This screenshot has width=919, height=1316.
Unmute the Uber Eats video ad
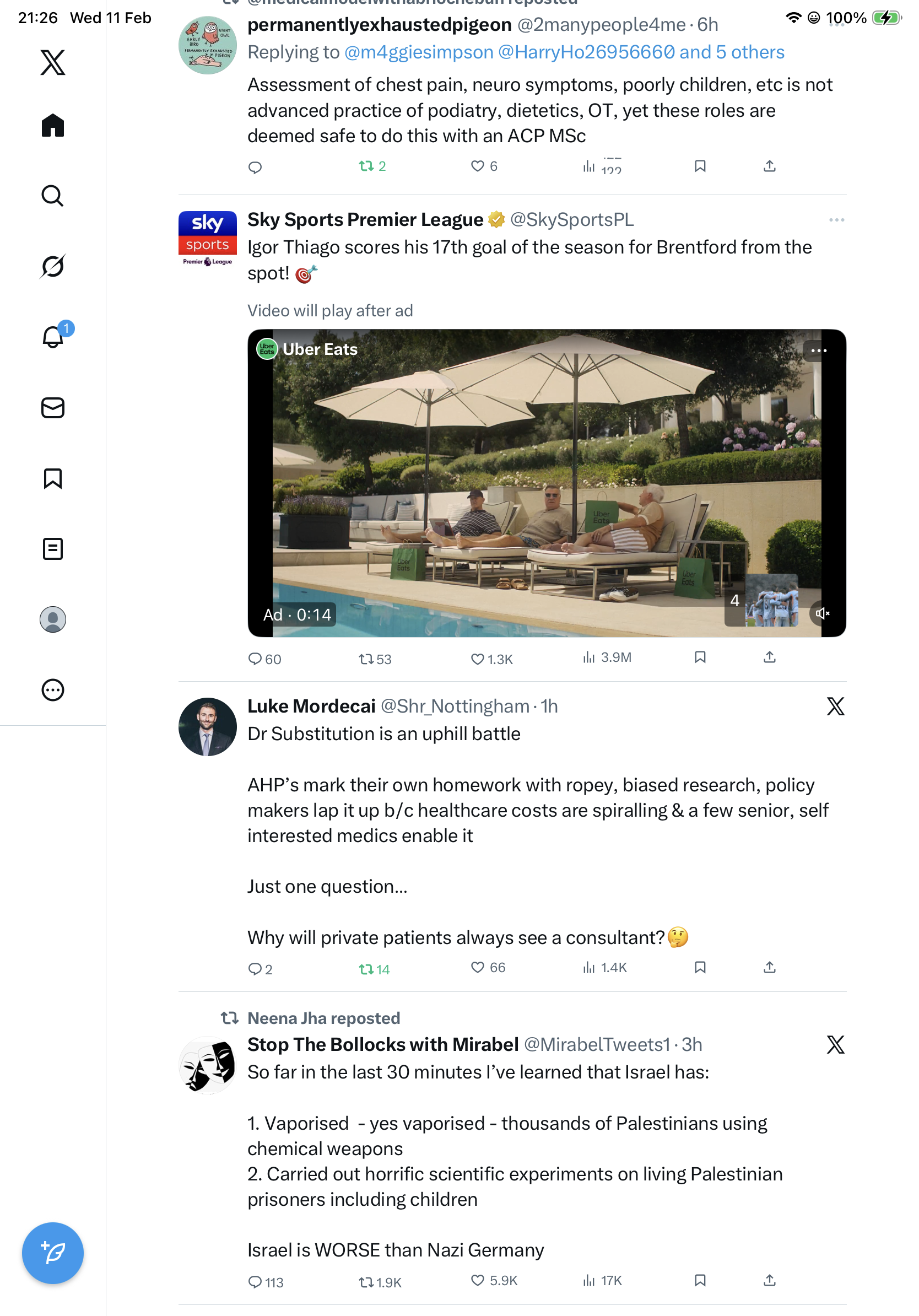[x=822, y=614]
